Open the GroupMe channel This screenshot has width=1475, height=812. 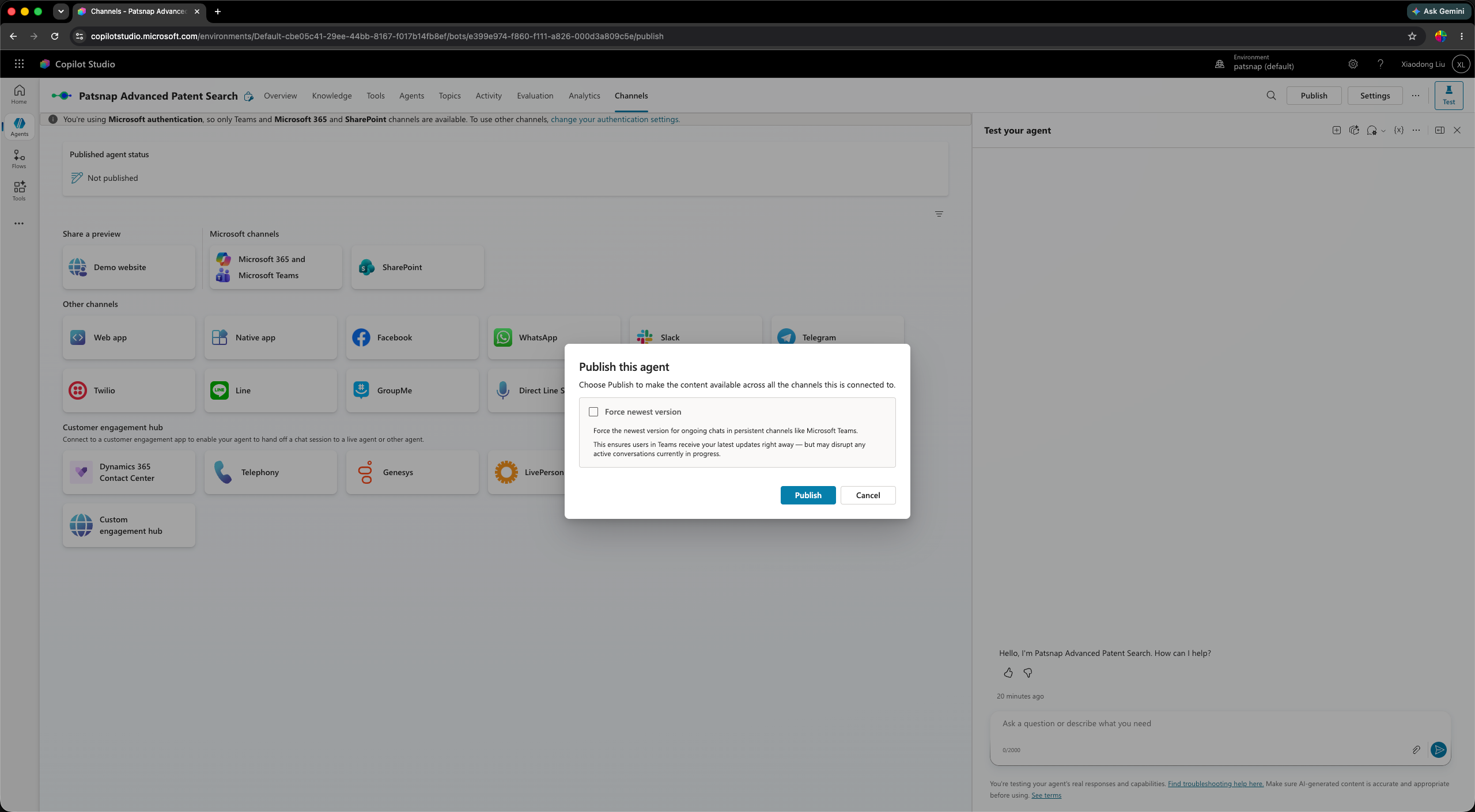[413, 390]
